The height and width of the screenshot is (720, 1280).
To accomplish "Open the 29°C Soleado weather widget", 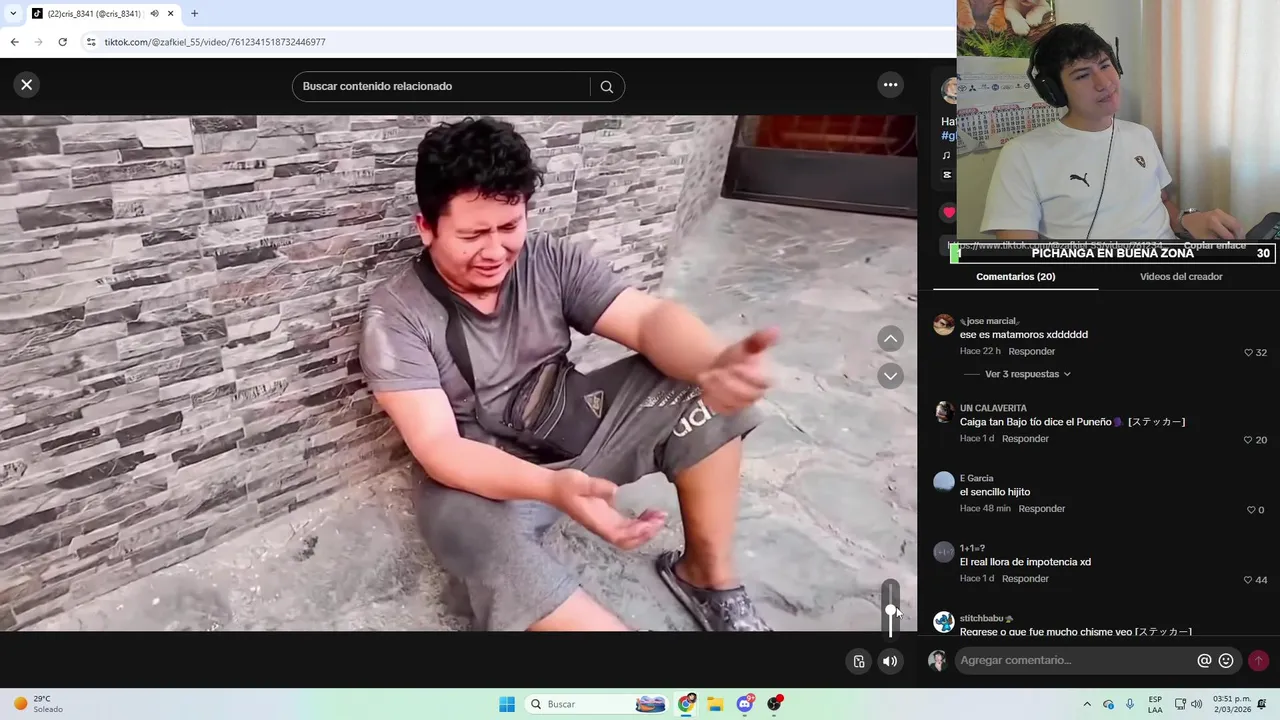I will point(38,704).
